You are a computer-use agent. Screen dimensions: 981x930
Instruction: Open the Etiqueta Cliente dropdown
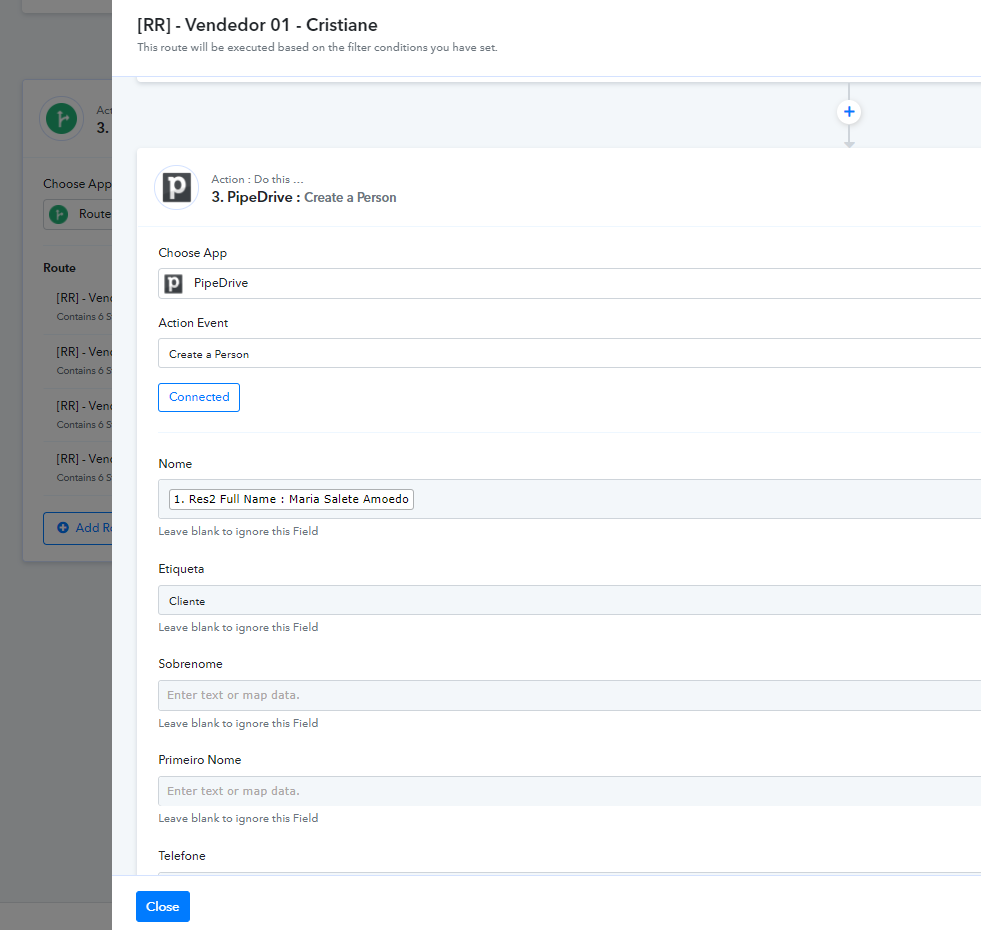tap(569, 600)
